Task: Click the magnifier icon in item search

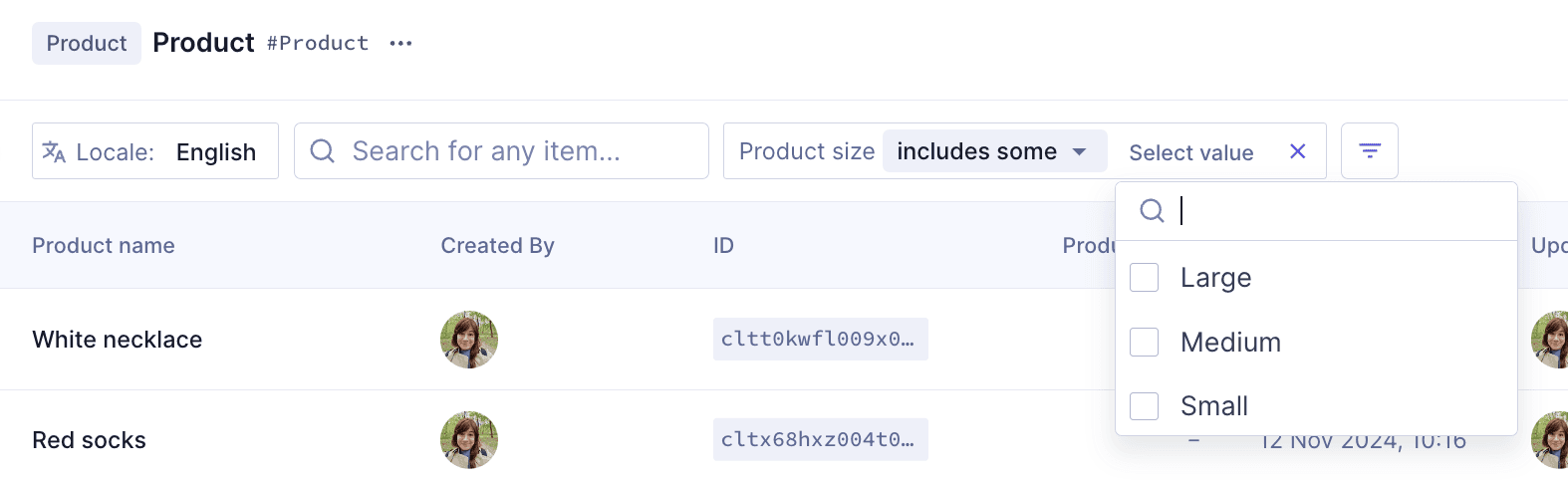Action: (x=322, y=151)
